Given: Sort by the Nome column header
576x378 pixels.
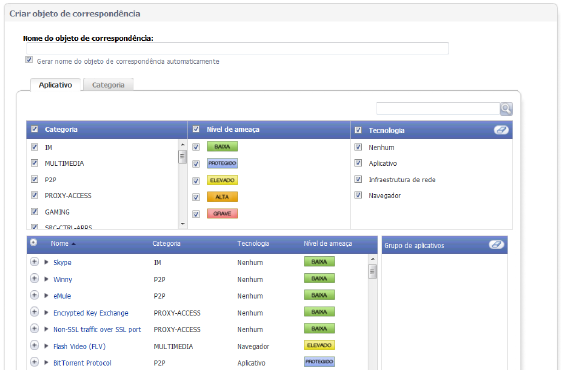Looking at the screenshot, I should (x=60, y=244).
